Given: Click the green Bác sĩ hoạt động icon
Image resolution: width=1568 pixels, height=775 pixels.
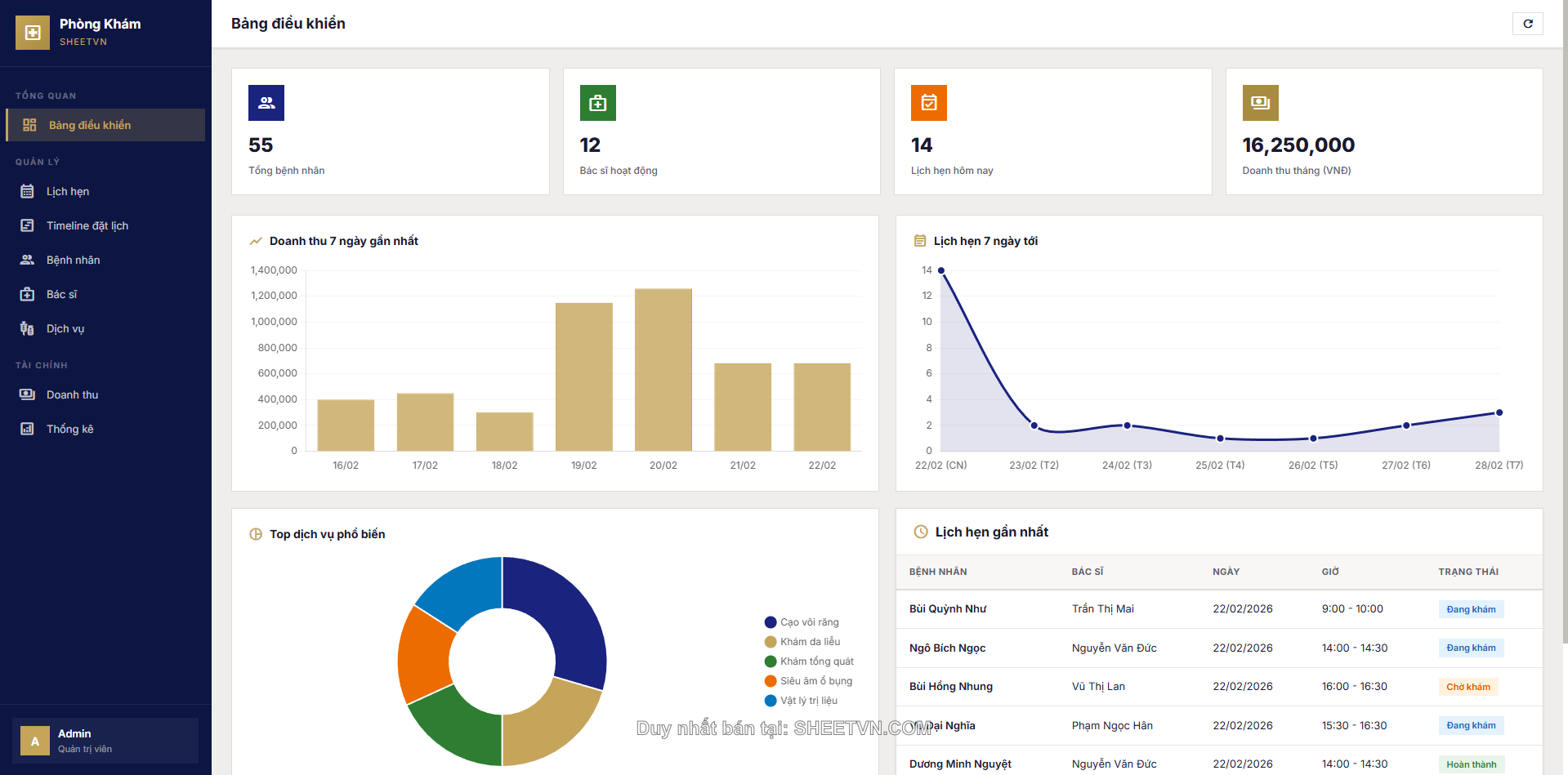Looking at the screenshot, I should point(597,103).
